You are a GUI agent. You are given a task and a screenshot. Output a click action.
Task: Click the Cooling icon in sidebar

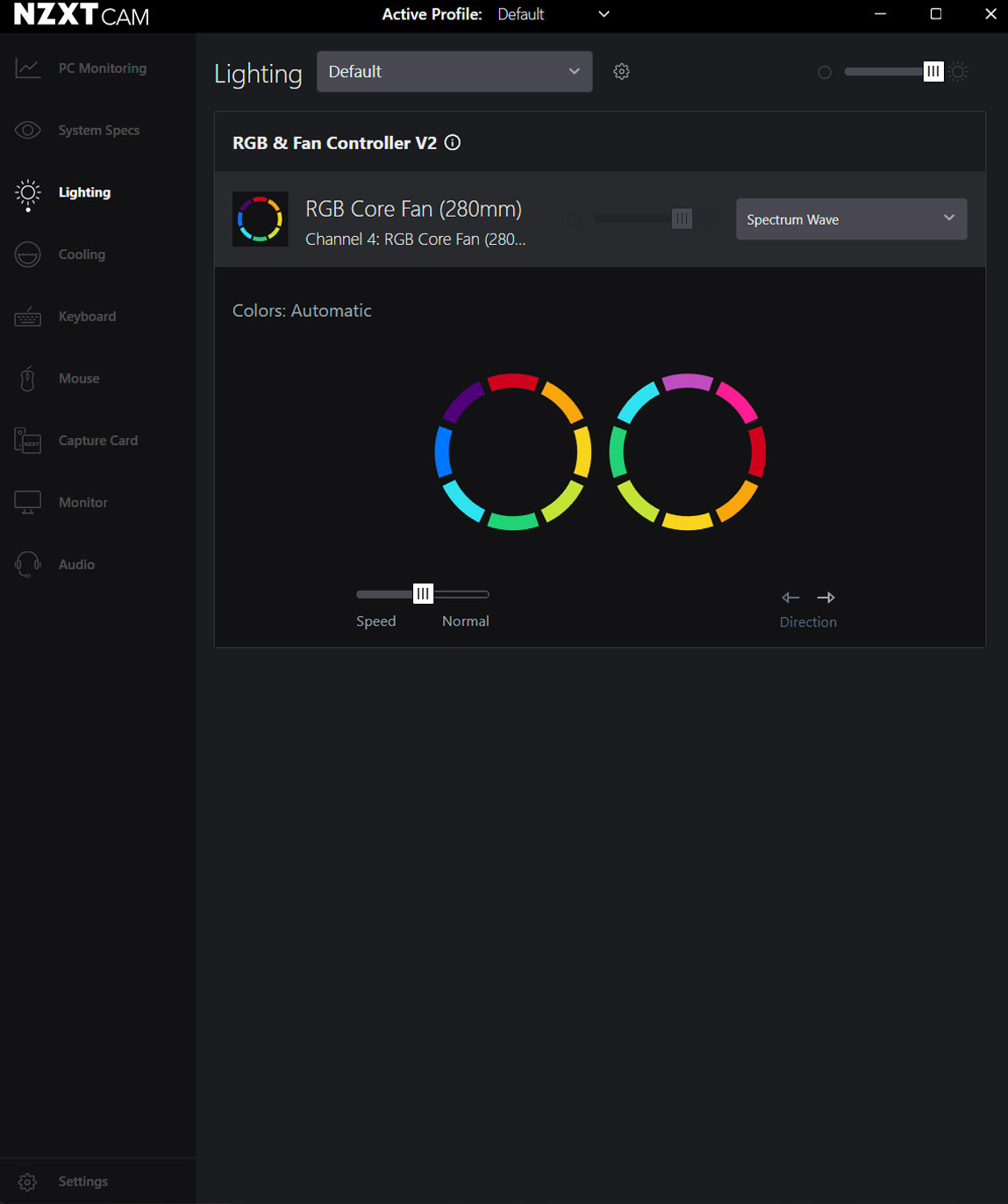pyautogui.click(x=28, y=254)
